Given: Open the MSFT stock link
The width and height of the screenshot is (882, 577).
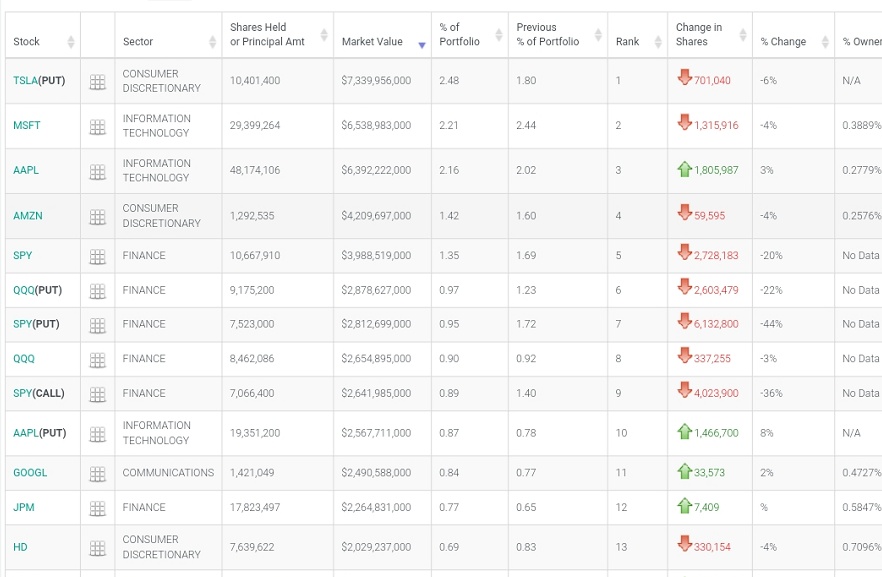Looking at the screenshot, I should [x=26, y=126].
